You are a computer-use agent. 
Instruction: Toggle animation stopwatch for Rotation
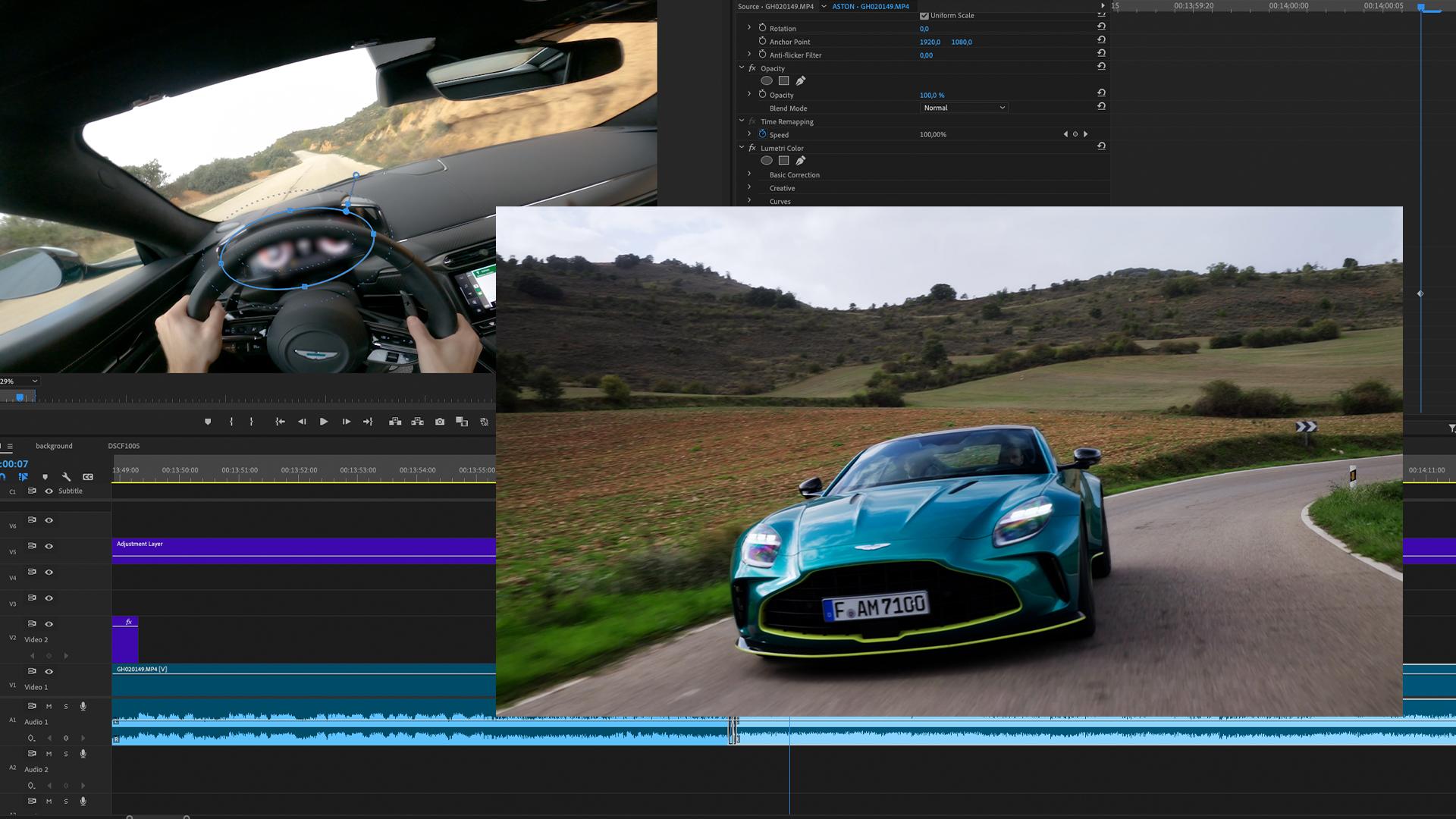763,27
